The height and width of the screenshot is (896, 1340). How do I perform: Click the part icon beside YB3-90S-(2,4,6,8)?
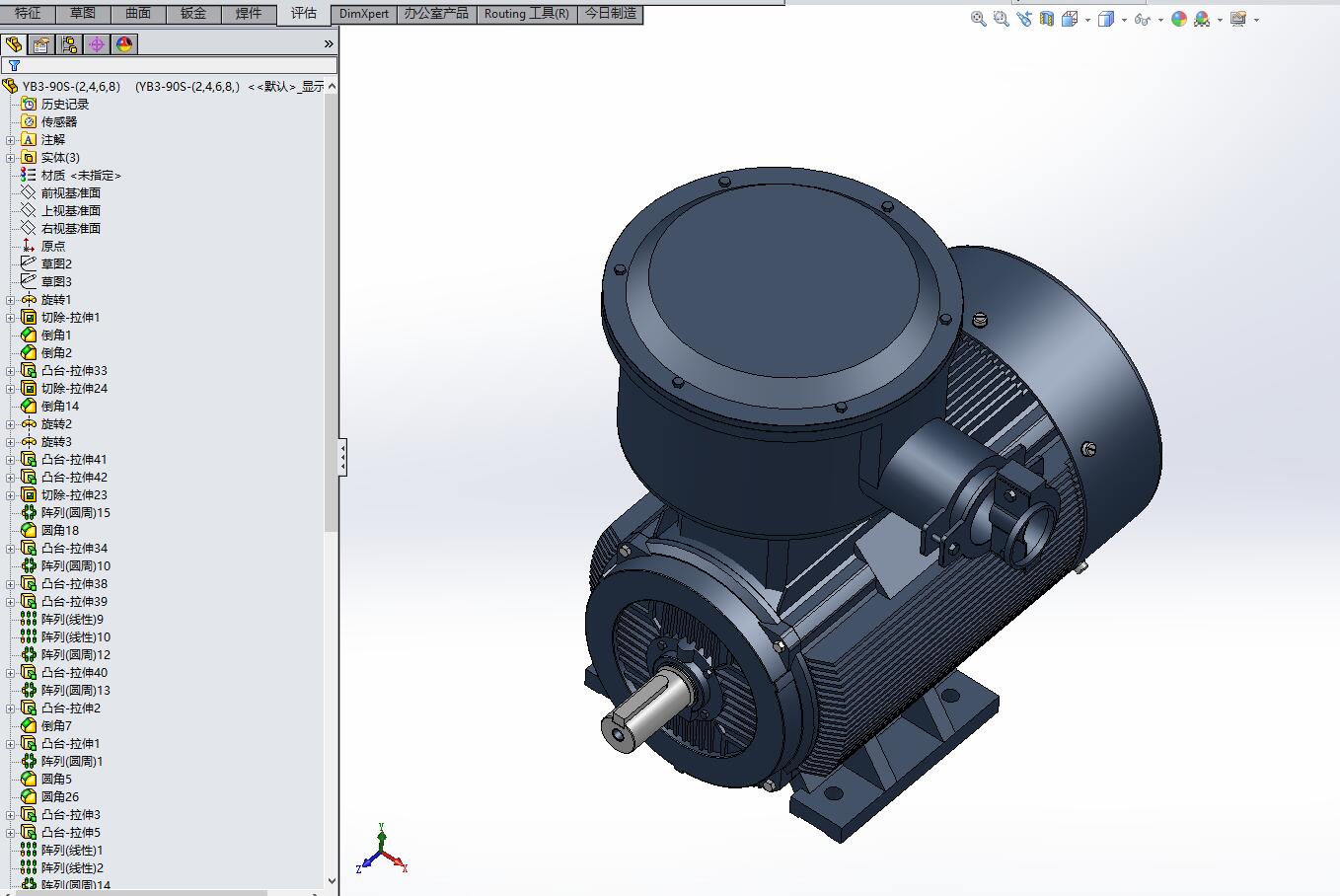[x=11, y=86]
